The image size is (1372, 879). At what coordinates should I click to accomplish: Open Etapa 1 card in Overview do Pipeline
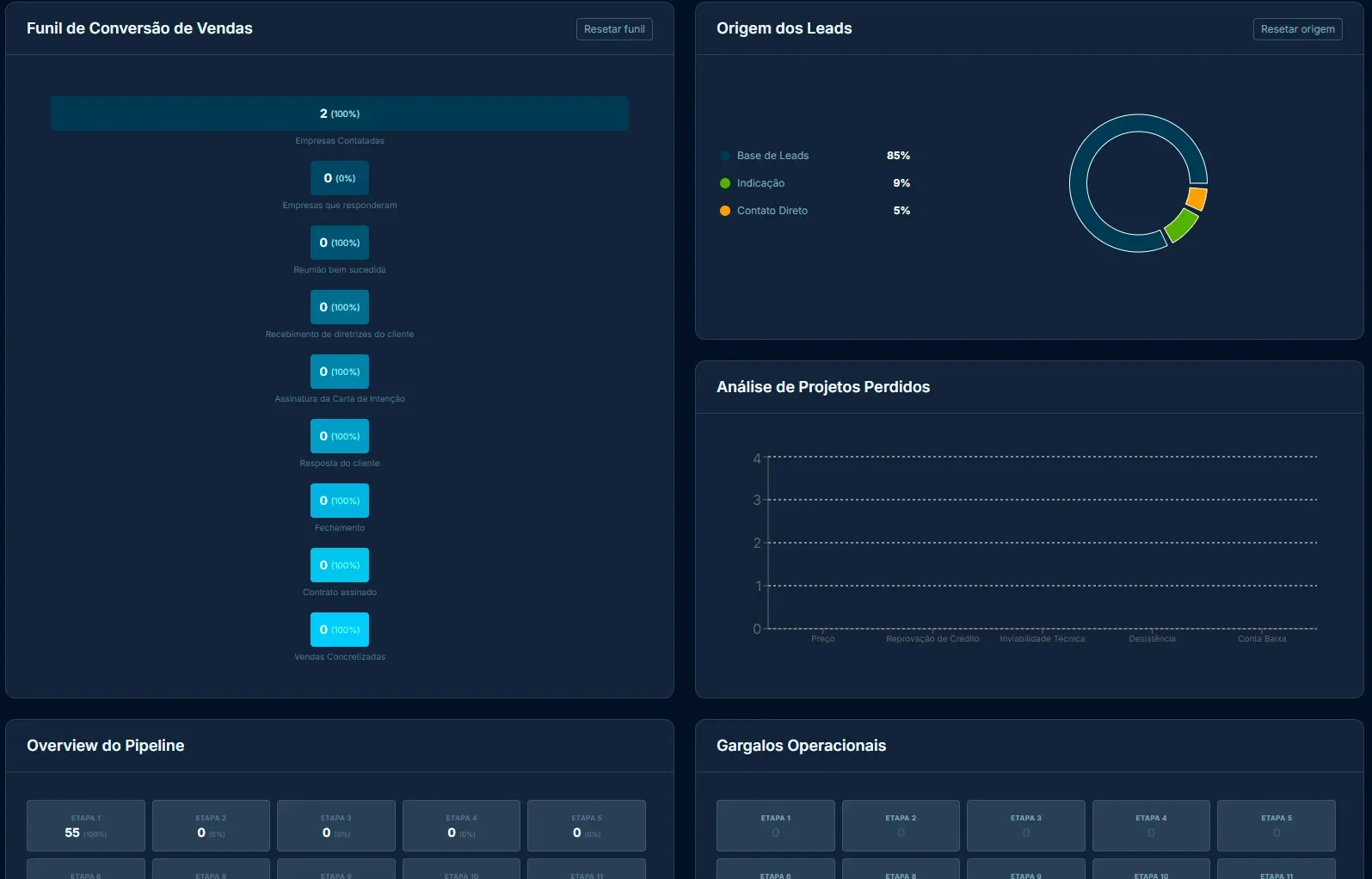86,826
